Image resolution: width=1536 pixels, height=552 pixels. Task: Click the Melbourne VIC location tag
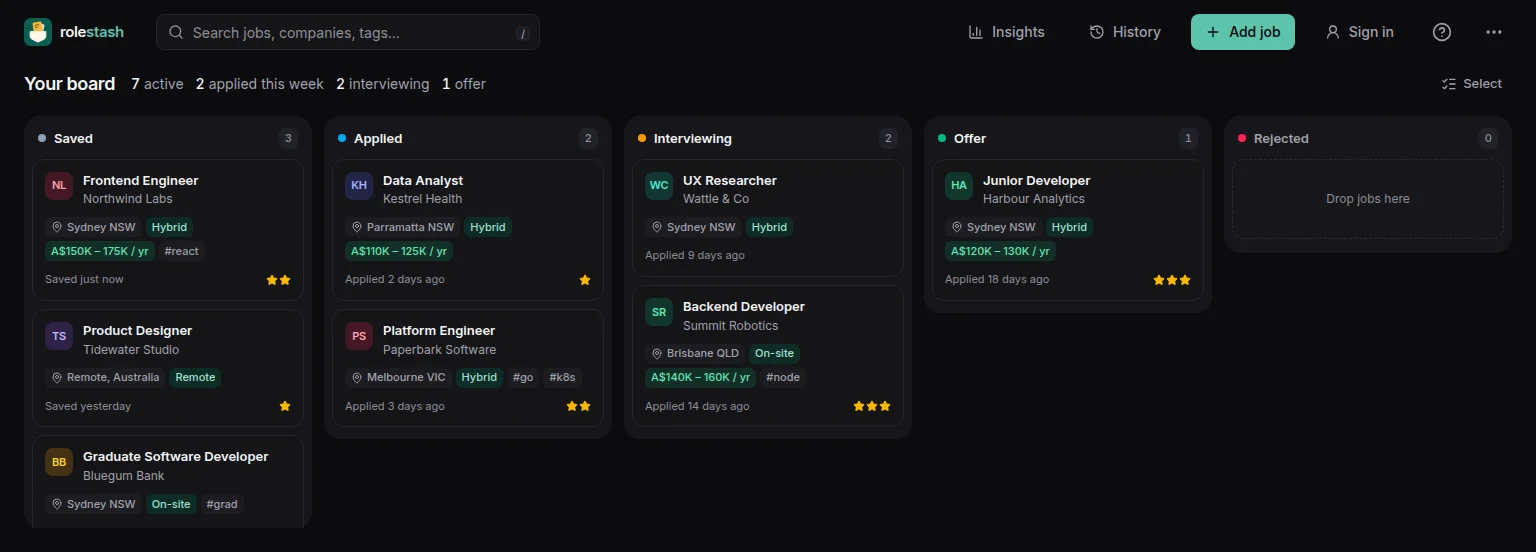[398, 377]
